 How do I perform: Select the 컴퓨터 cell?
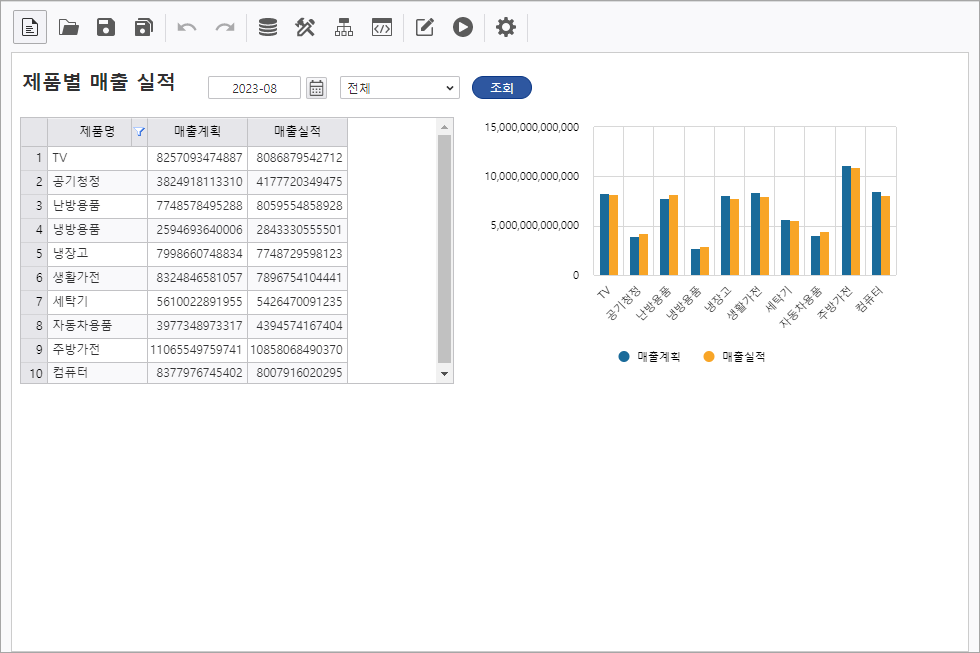tap(98, 373)
